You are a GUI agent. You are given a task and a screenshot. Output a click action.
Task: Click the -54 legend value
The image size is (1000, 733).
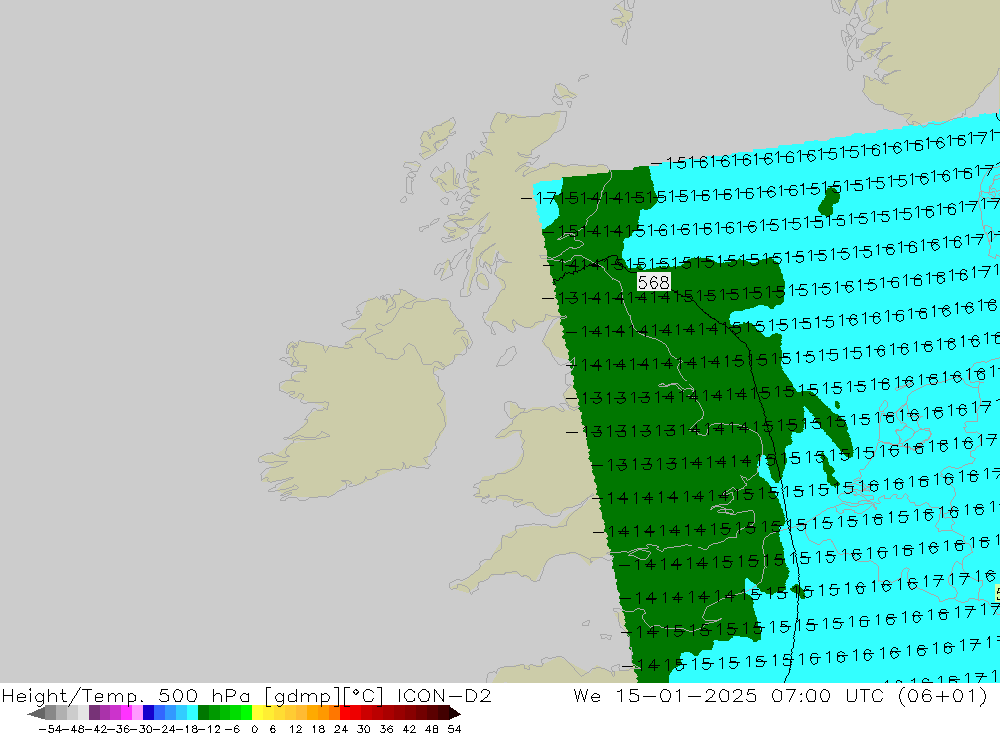pos(51,729)
